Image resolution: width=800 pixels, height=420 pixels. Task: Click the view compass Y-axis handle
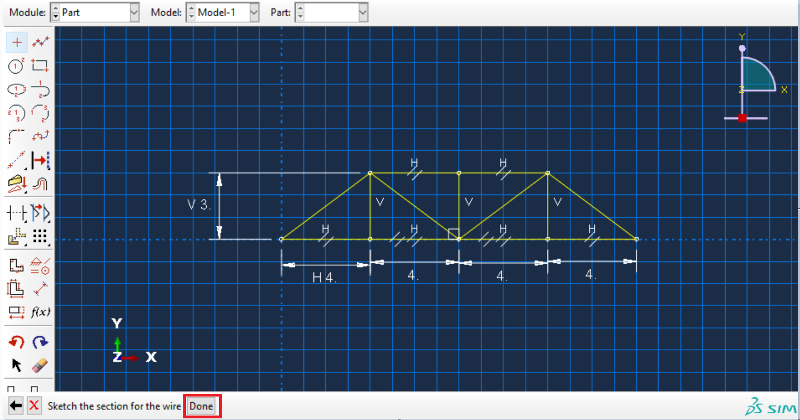click(x=742, y=48)
